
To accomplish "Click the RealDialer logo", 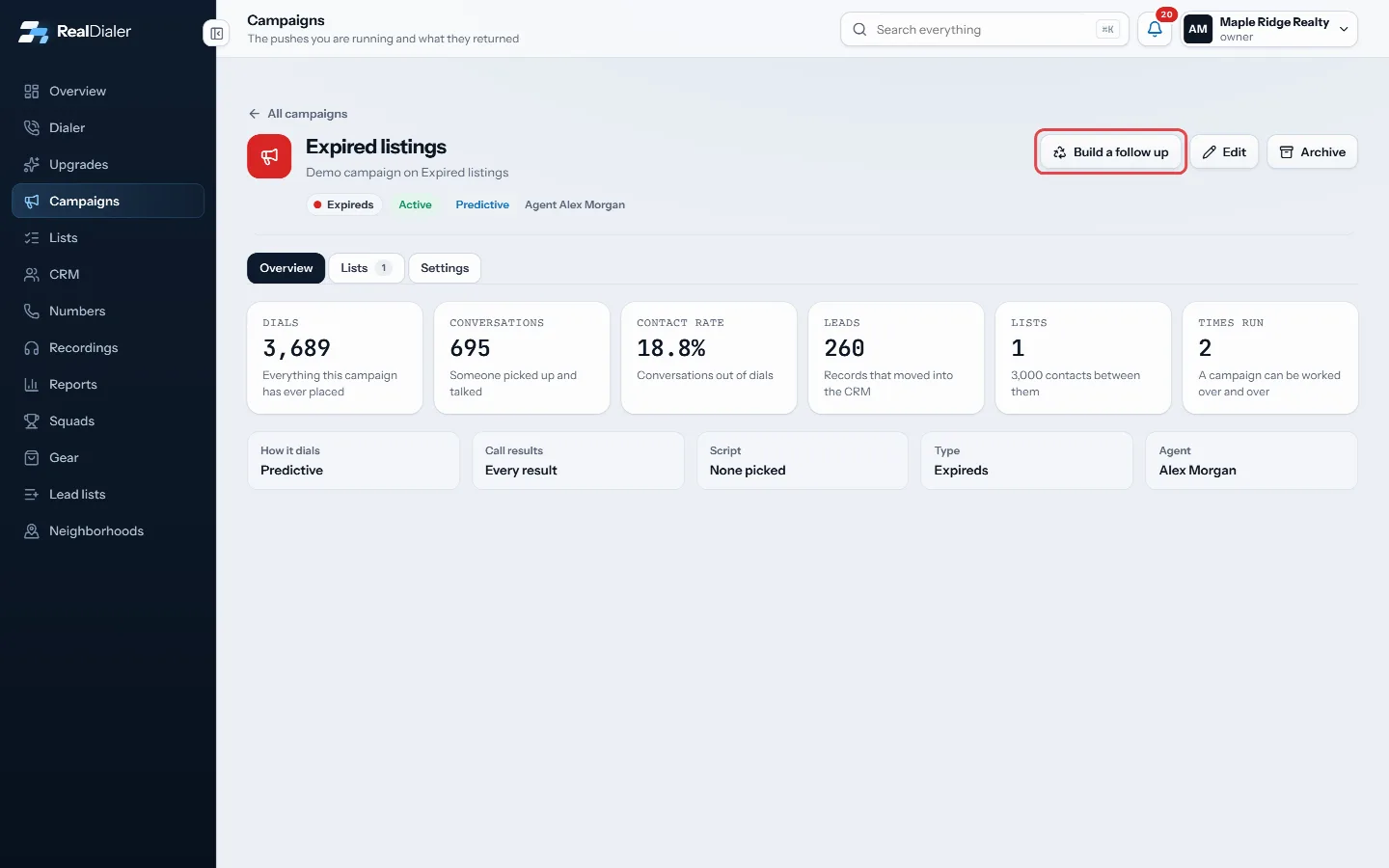I will pyautogui.click(x=75, y=32).
